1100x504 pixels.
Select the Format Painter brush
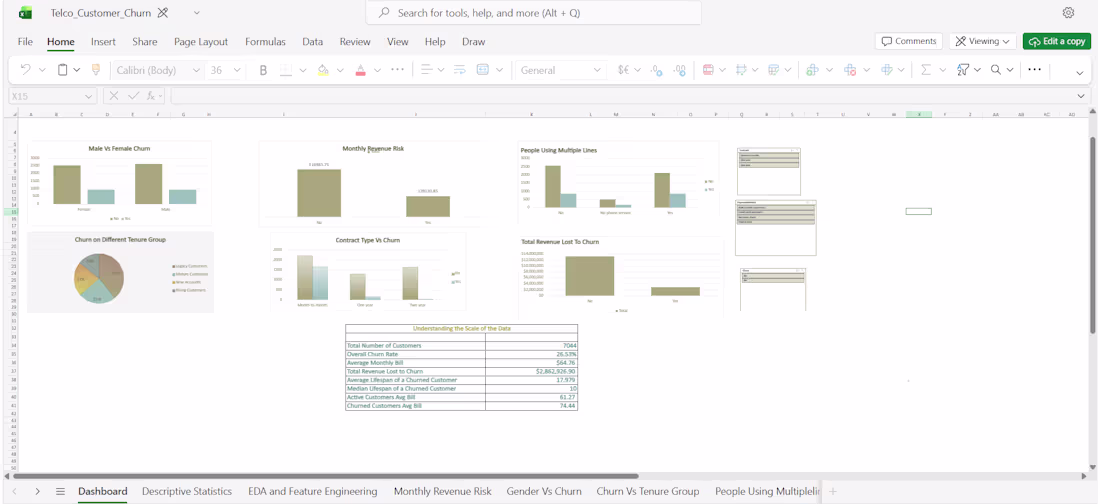(95, 69)
